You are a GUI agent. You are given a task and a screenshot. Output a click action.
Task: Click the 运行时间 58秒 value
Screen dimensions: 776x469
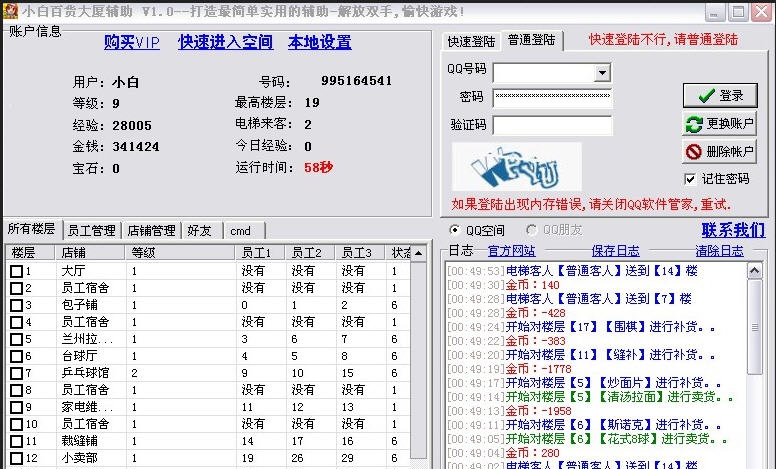(318, 168)
